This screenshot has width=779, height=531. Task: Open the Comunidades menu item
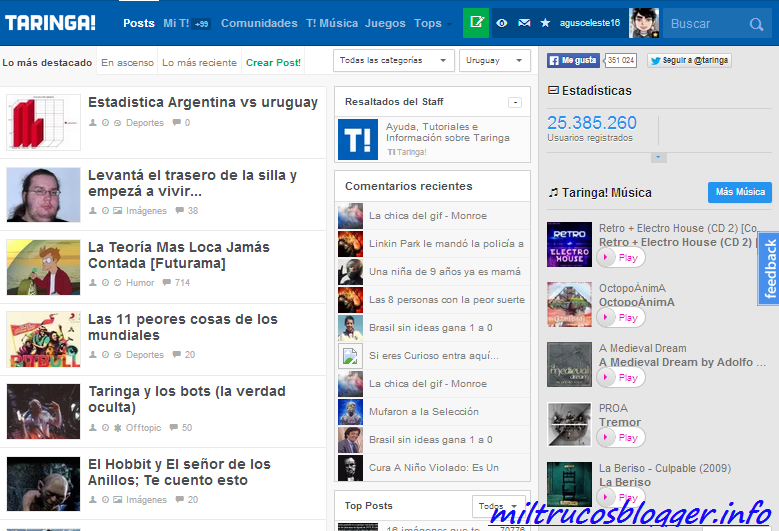coord(259,23)
